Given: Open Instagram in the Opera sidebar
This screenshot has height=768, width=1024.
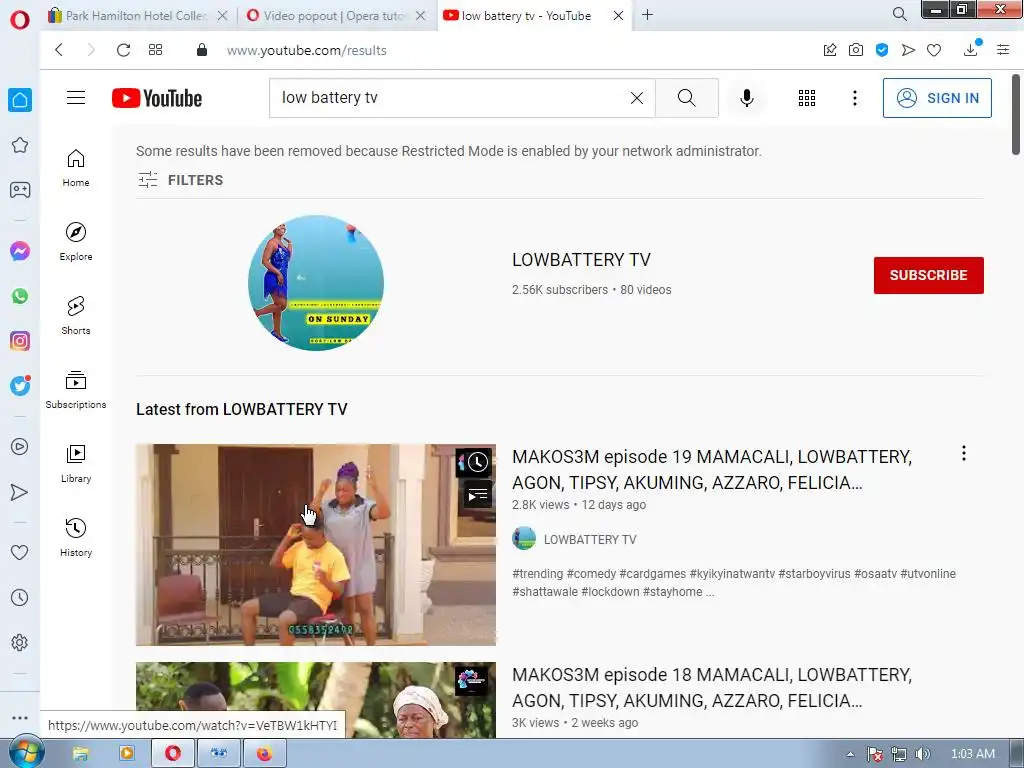Looking at the screenshot, I should point(20,341).
